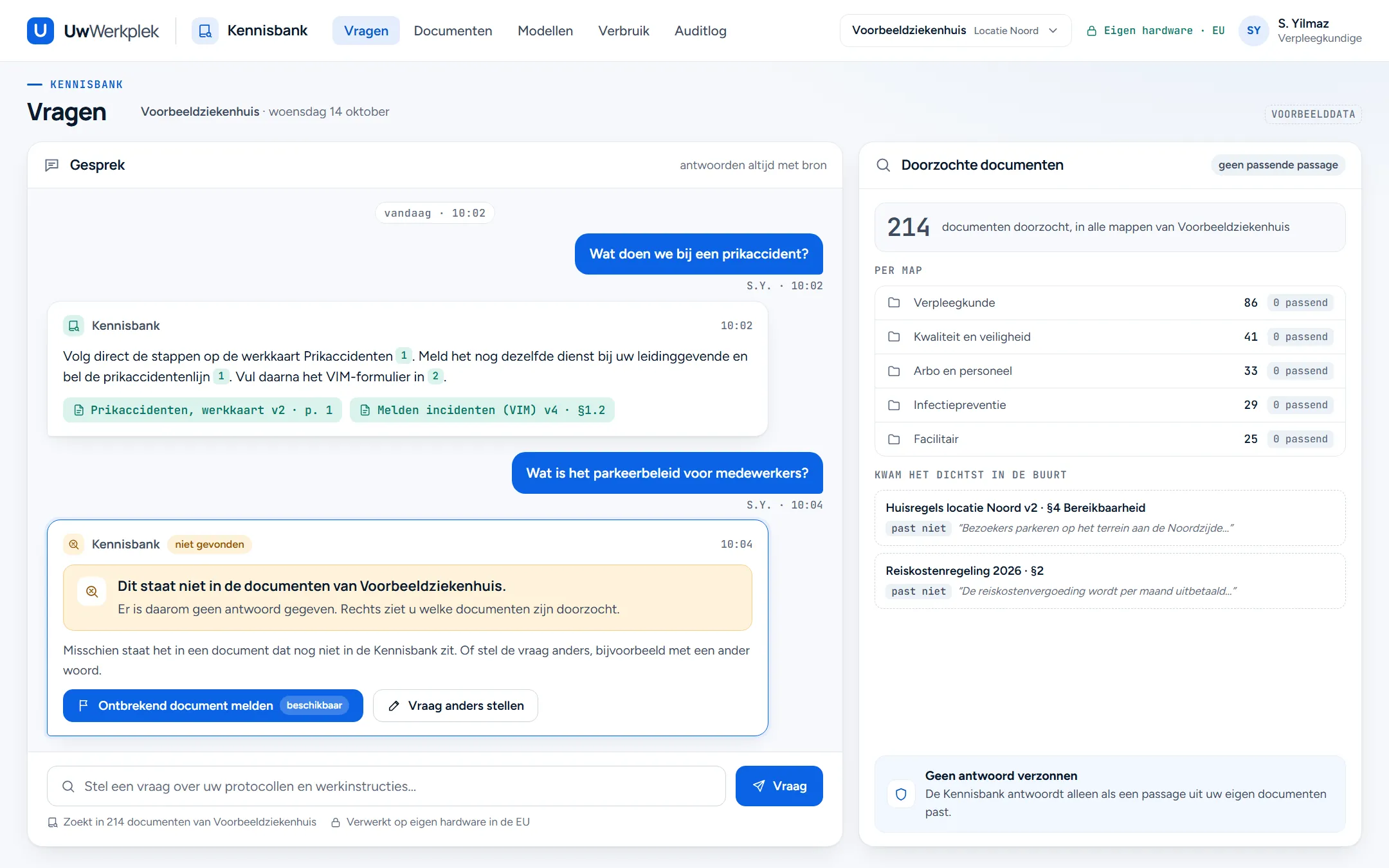The image size is (1389, 868).
Task: Open source chip Prikaccidenten, werkkaart v2
Action: coord(203,410)
